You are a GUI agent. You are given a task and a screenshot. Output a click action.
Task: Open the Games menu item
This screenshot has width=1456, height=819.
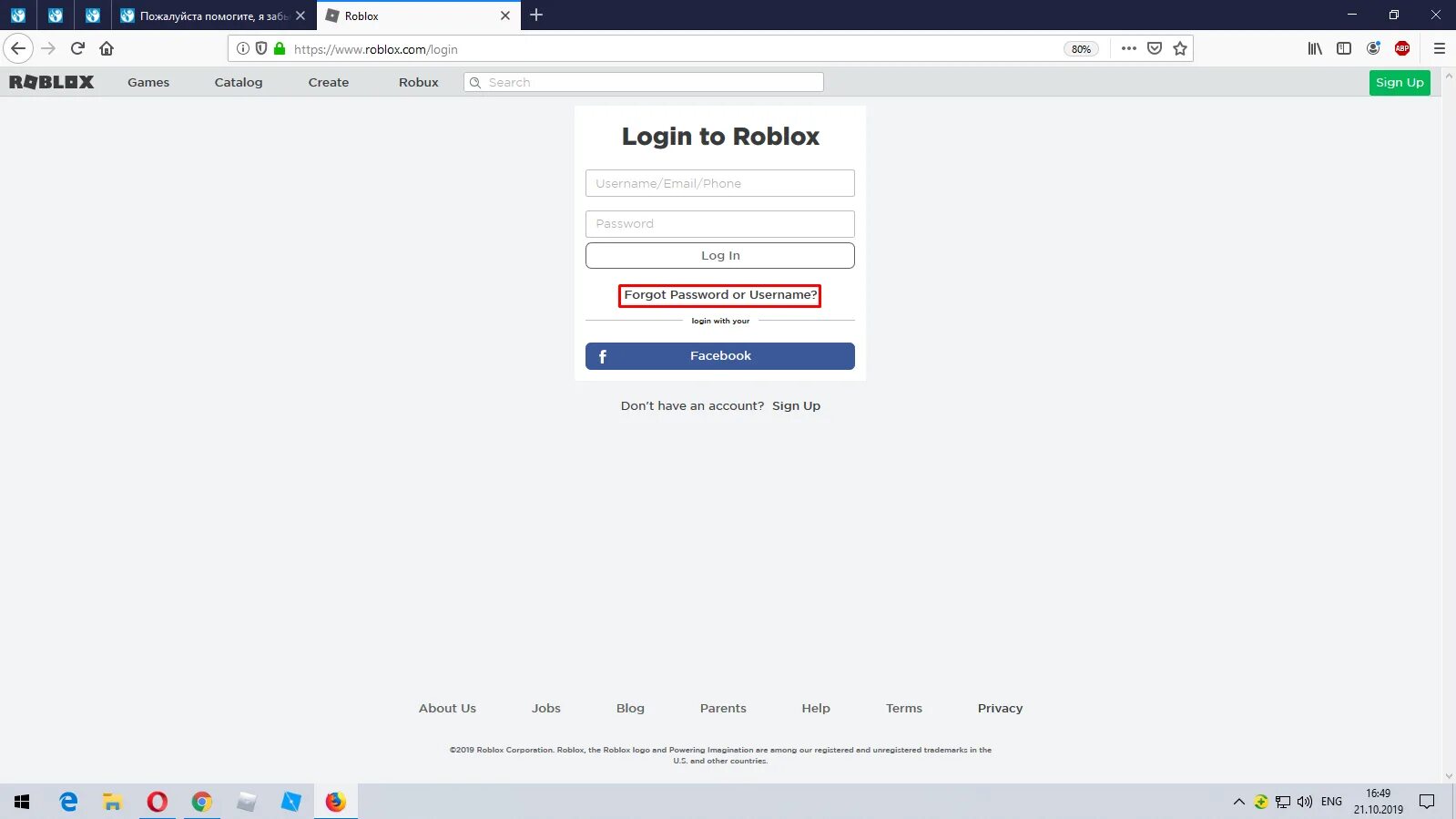pos(148,82)
